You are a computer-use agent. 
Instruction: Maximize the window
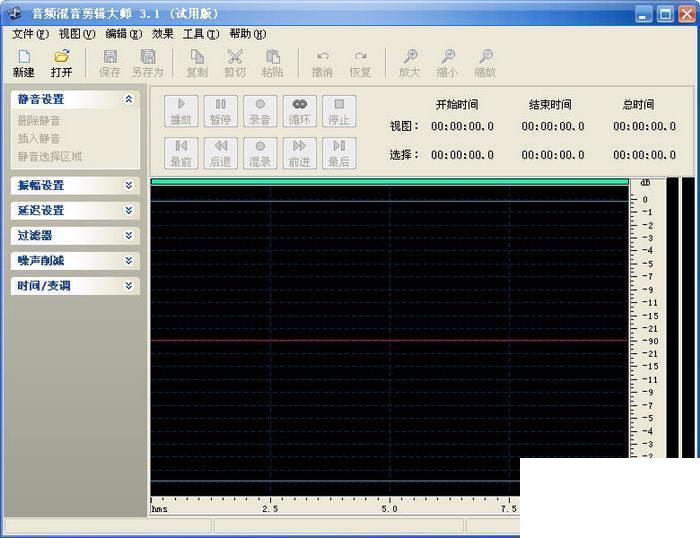tap(665, 14)
